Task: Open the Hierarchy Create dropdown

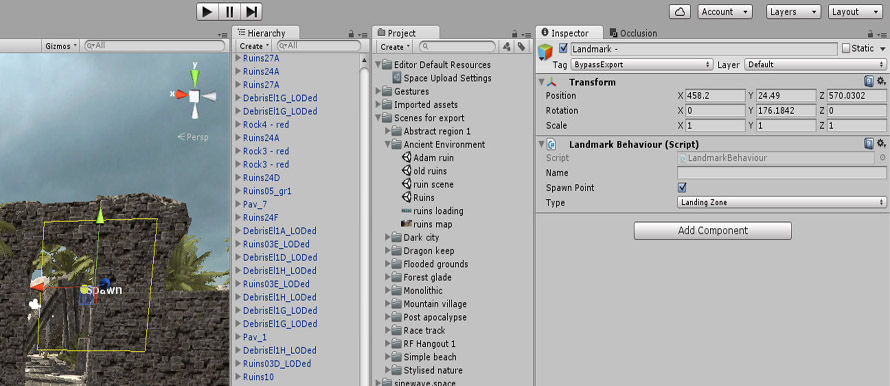Action: [254, 46]
